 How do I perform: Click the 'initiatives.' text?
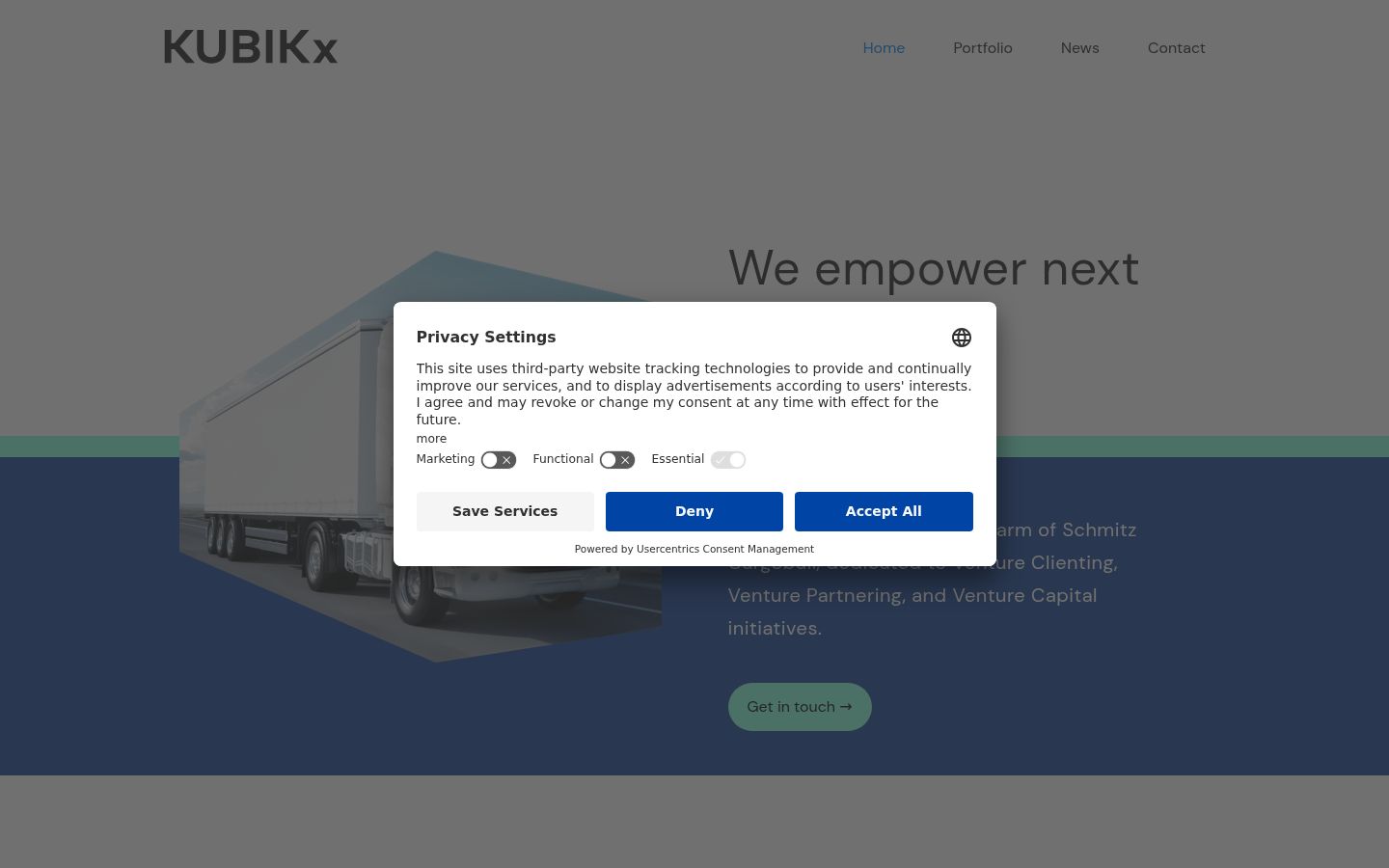point(775,628)
